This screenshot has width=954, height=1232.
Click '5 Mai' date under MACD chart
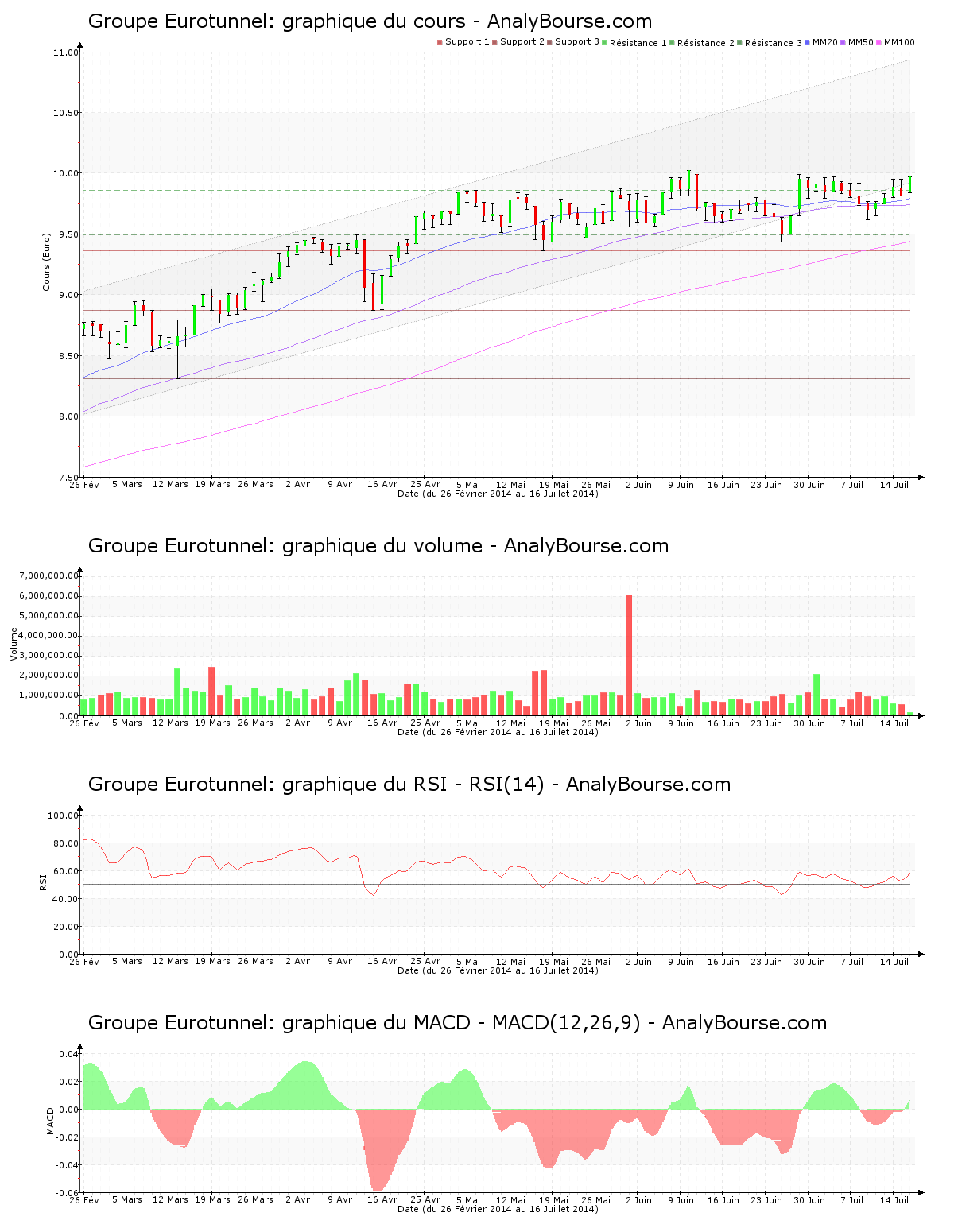pos(468,1200)
